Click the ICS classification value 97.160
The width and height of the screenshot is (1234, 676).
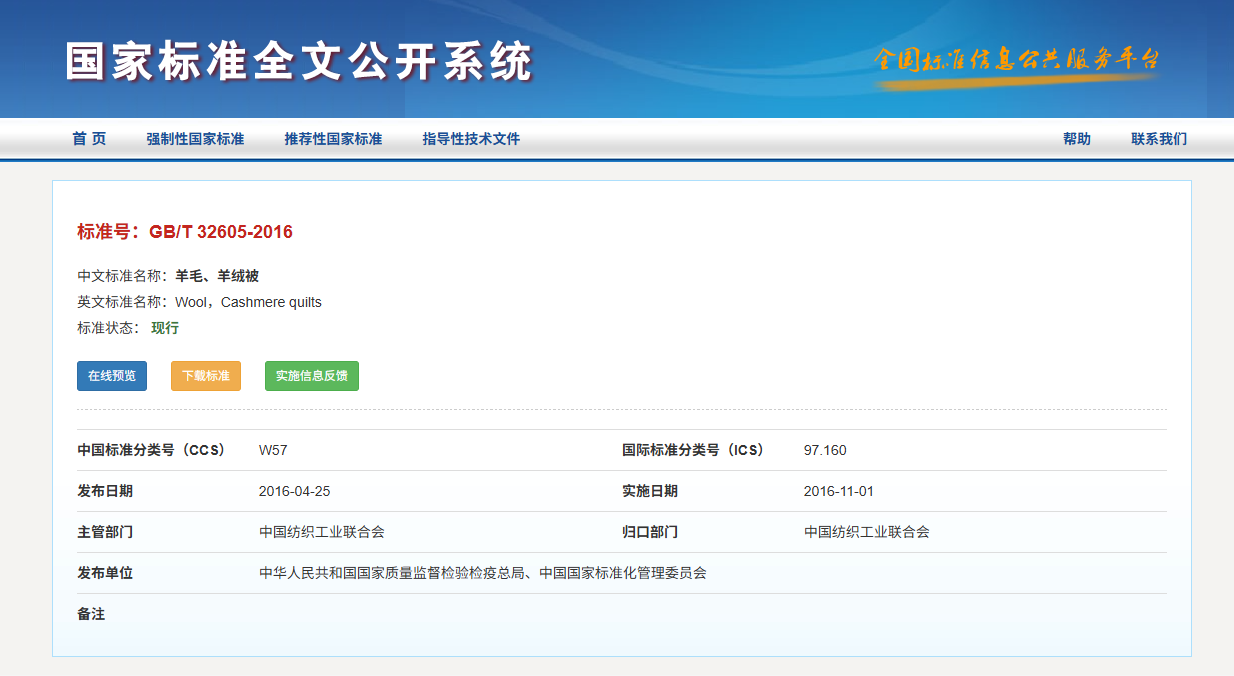pos(825,450)
